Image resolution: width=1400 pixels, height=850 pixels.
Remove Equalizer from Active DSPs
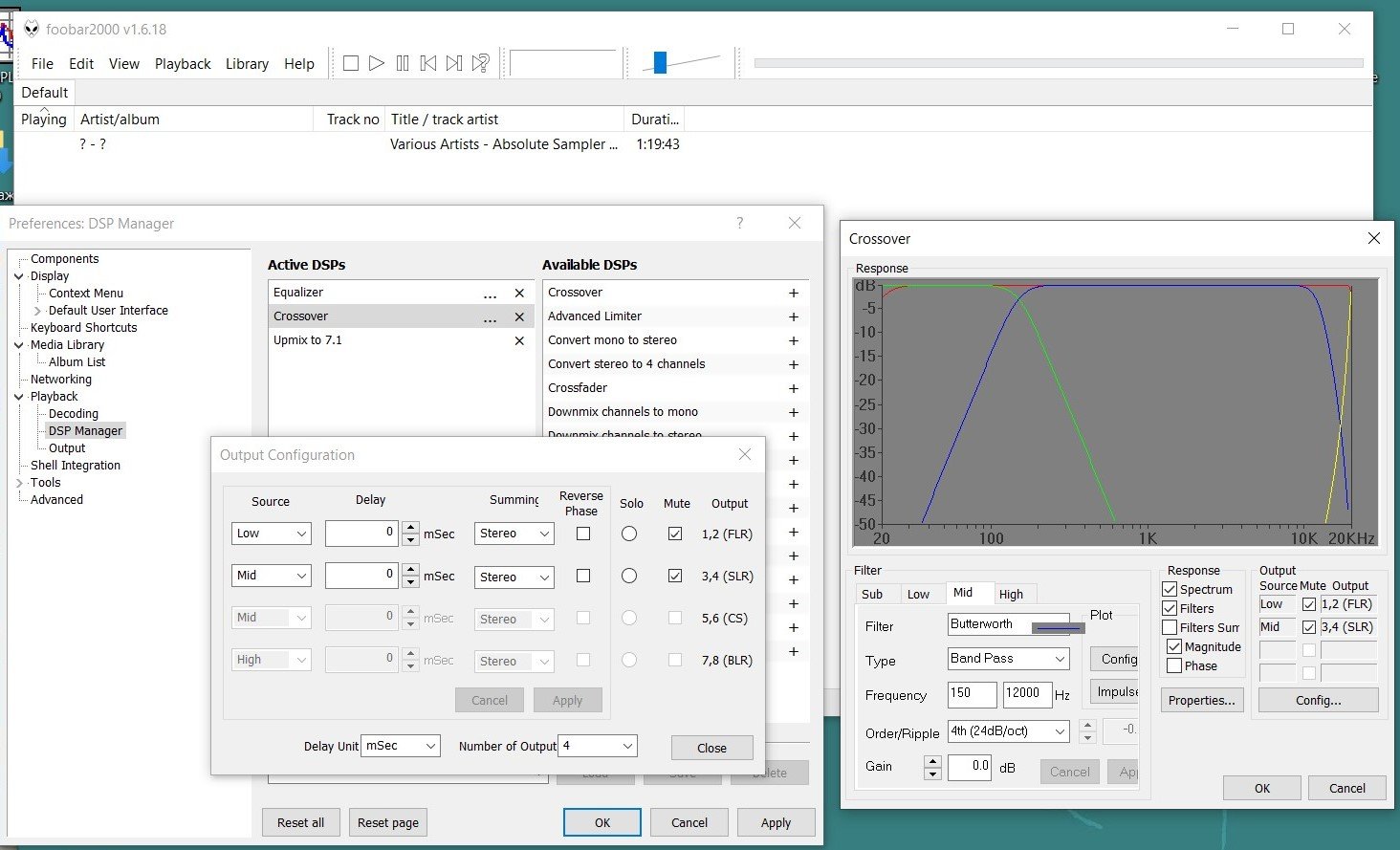(519, 294)
